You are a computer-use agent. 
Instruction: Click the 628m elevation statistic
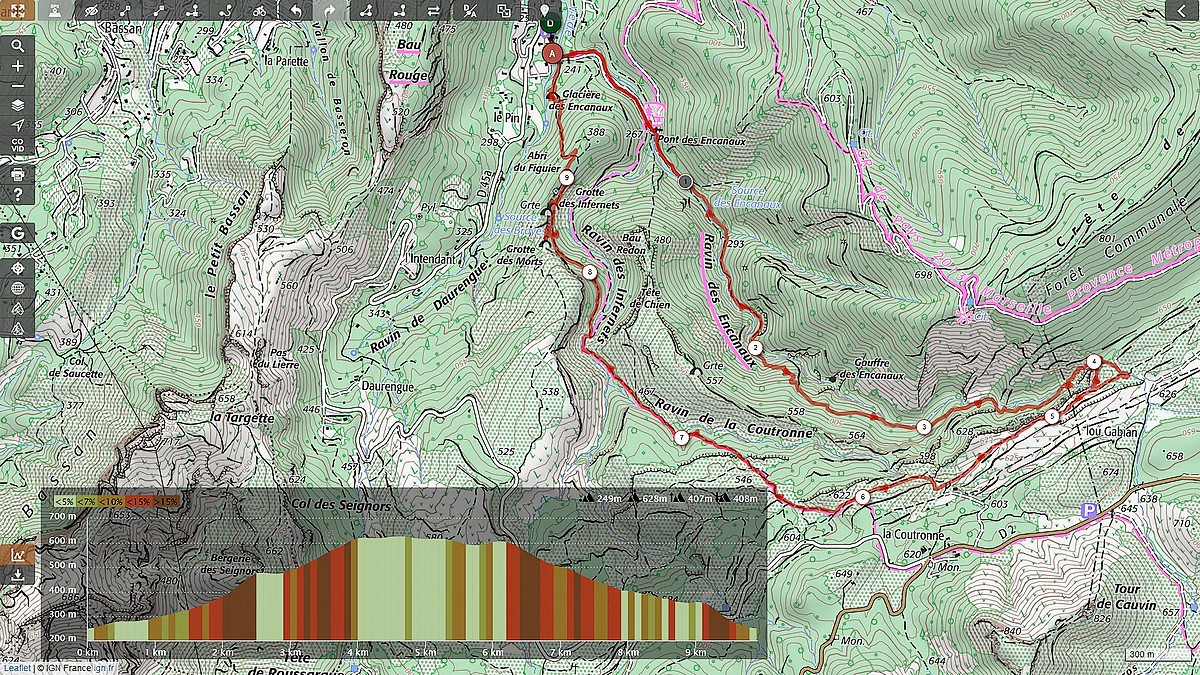653,498
